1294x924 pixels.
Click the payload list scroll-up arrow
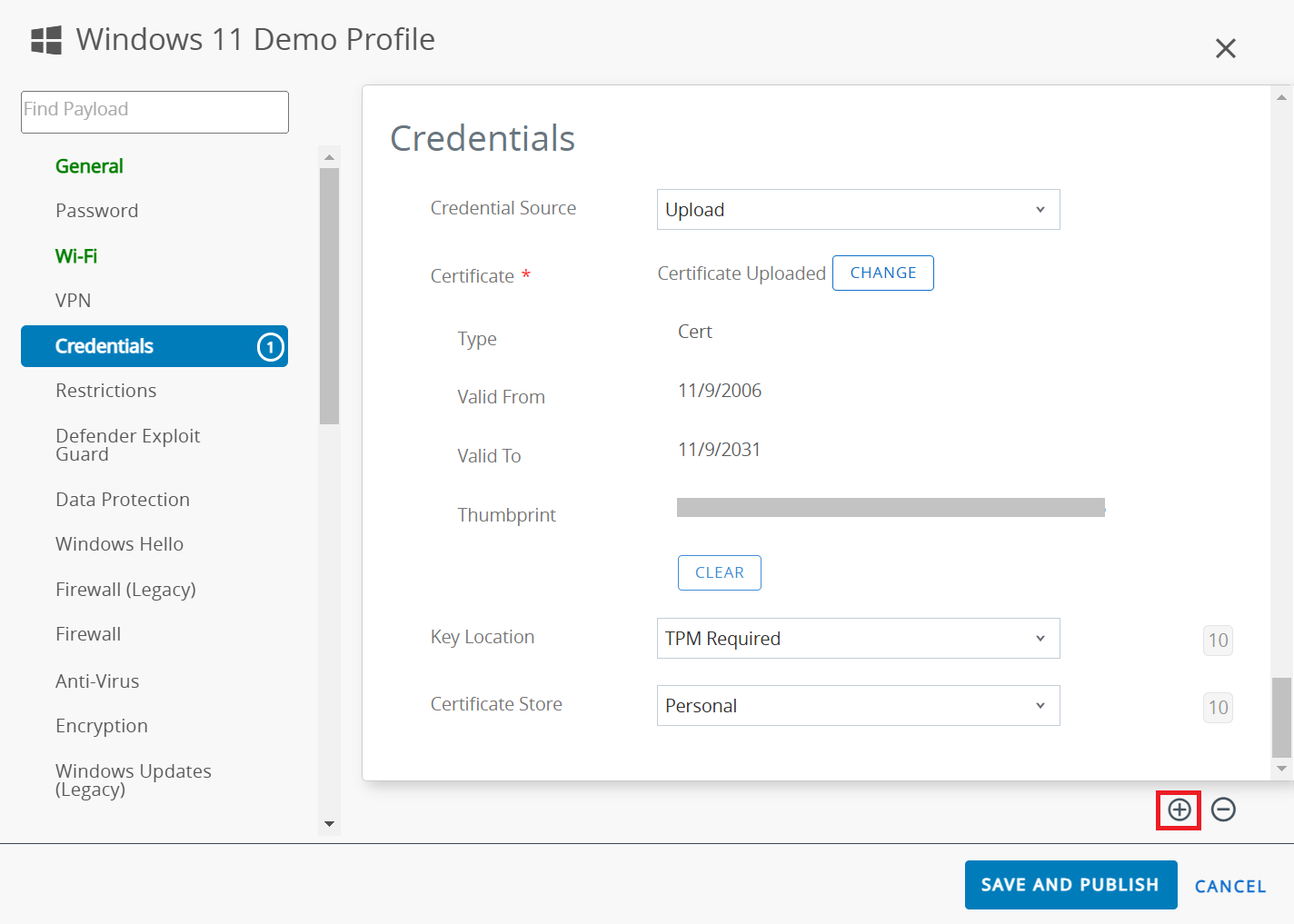point(329,157)
